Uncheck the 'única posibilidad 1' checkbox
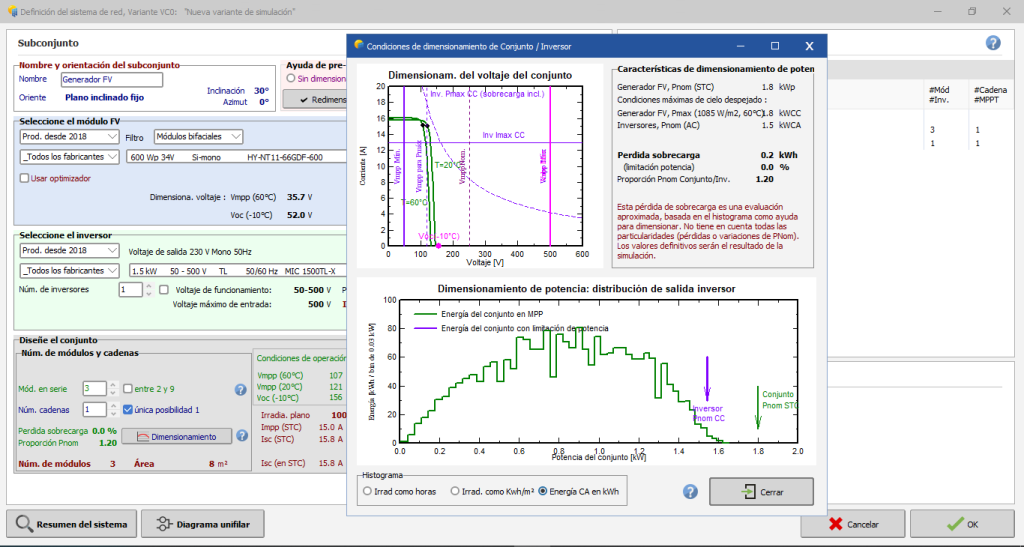 (128, 409)
